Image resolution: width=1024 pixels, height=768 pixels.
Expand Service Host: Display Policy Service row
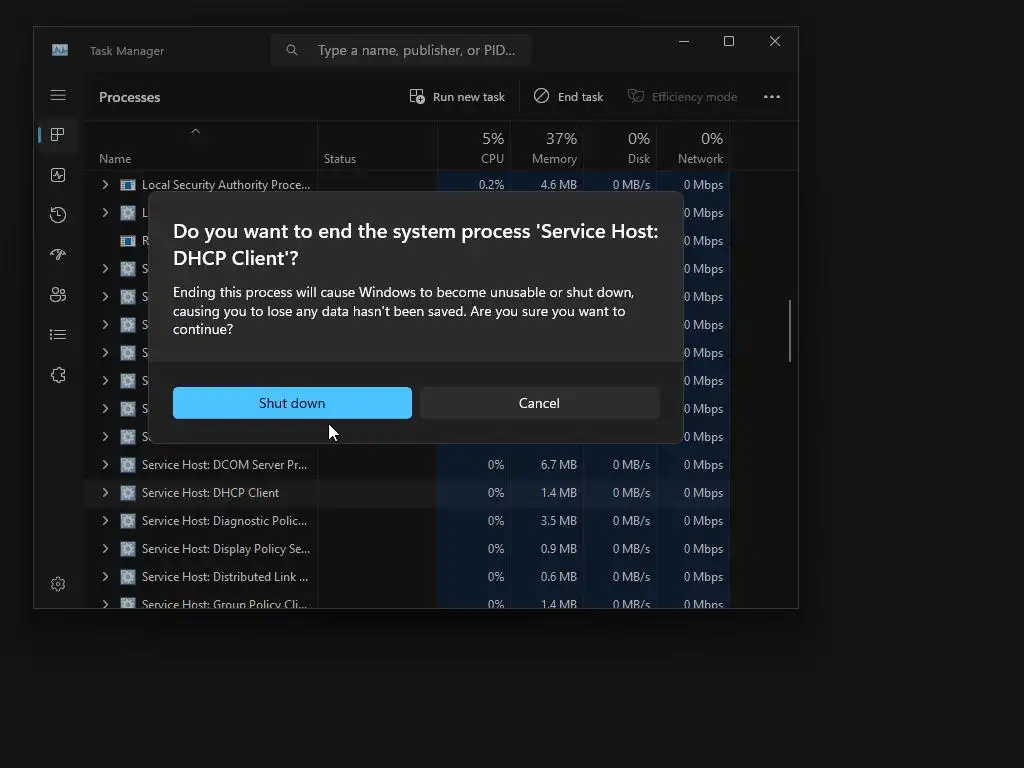point(105,549)
